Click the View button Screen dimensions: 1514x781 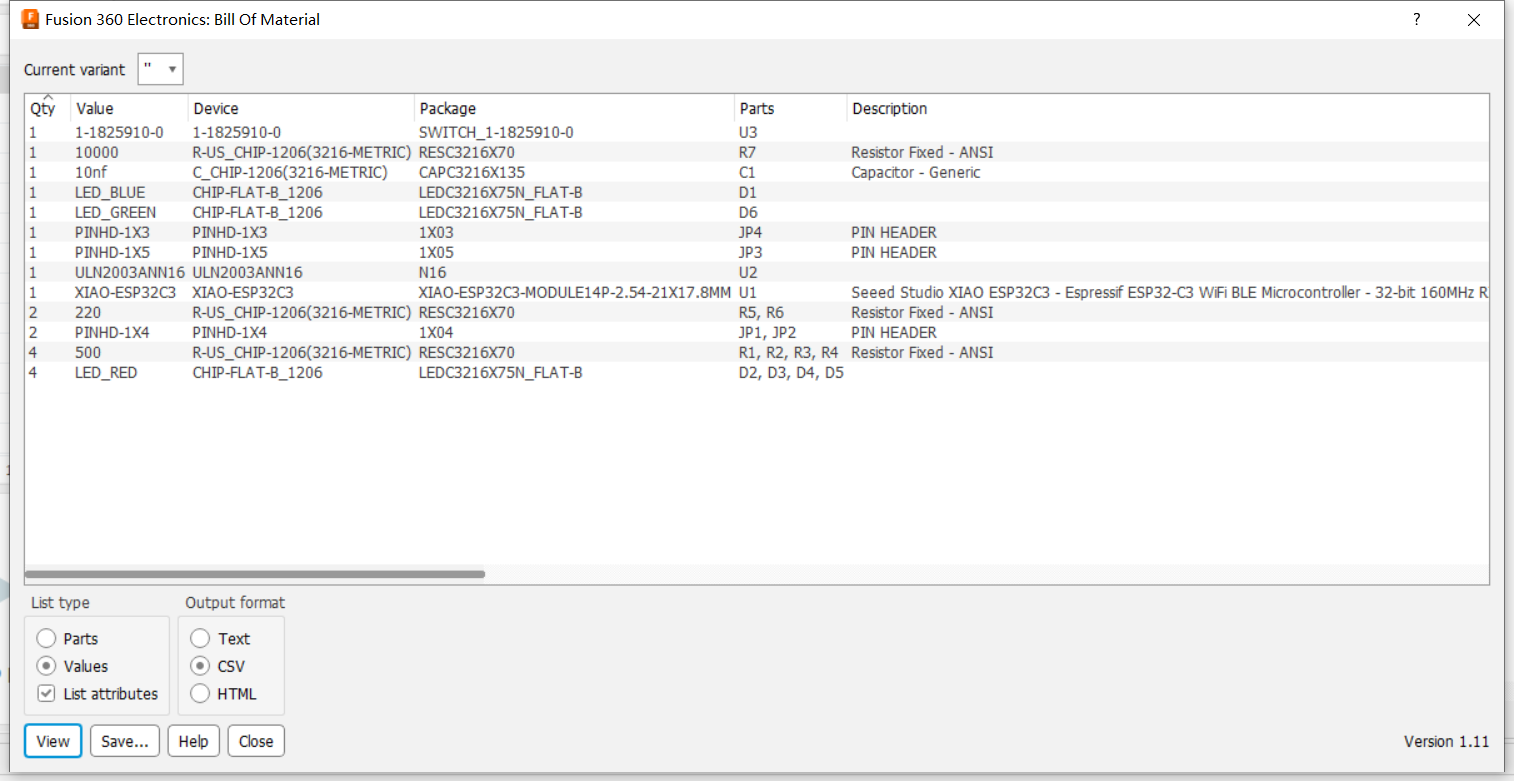(53, 741)
